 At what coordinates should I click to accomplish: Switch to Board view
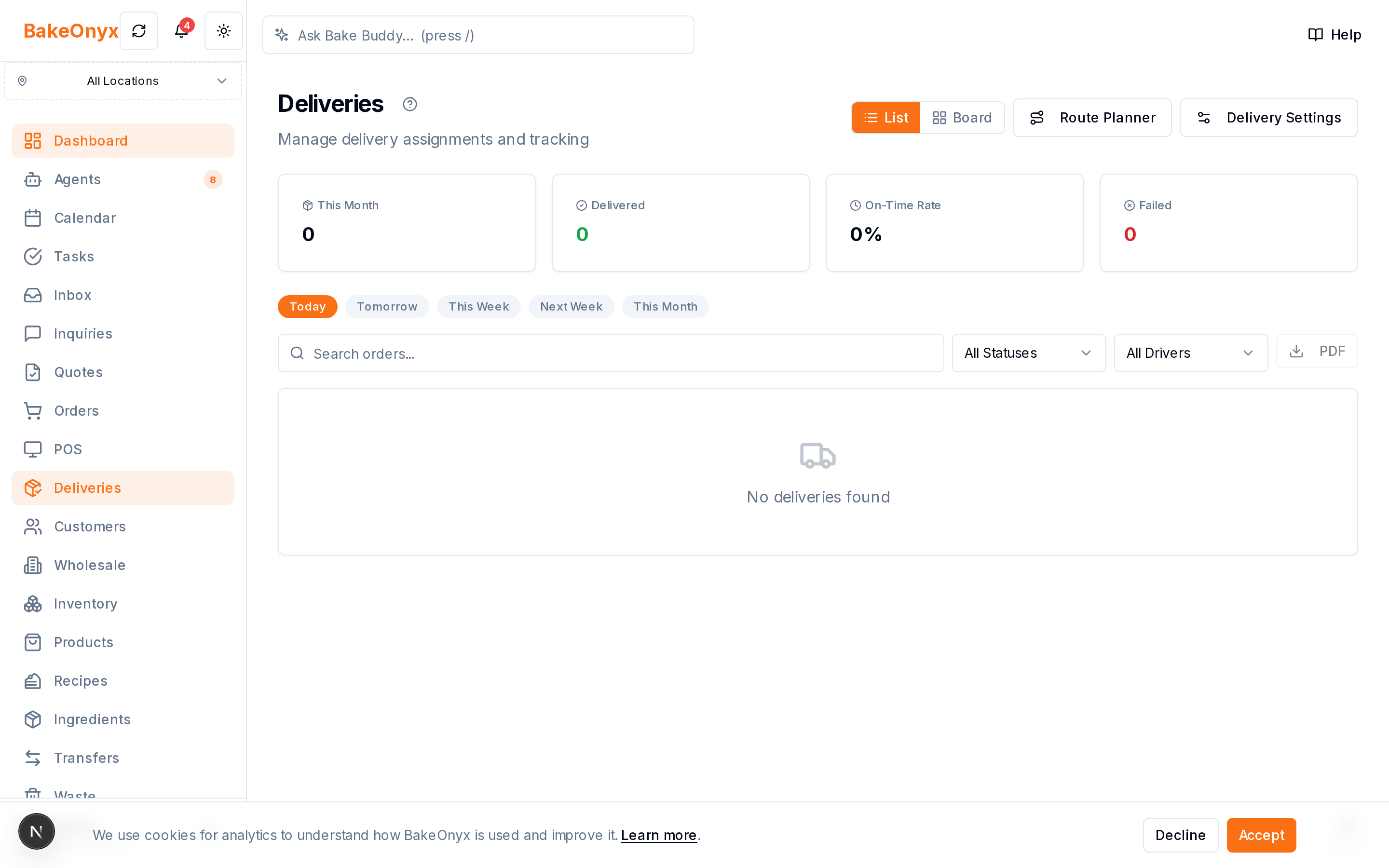pos(962,118)
